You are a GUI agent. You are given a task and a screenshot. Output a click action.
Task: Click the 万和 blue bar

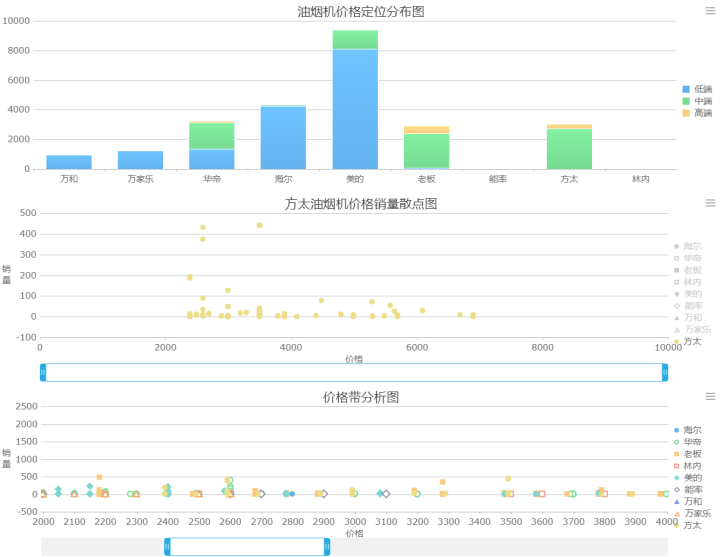tap(69, 162)
